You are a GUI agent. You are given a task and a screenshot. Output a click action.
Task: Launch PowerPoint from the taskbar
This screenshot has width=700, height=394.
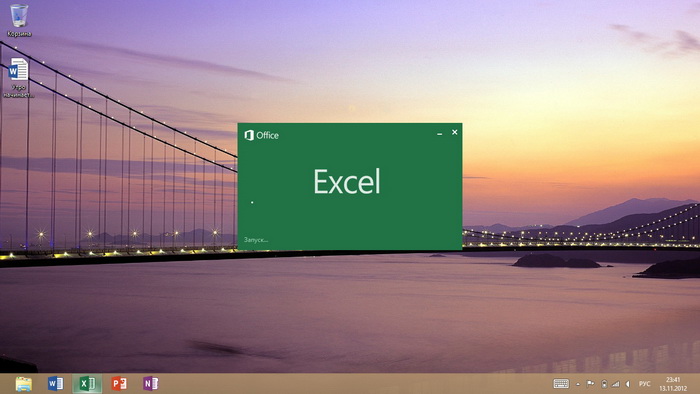[x=119, y=384]
